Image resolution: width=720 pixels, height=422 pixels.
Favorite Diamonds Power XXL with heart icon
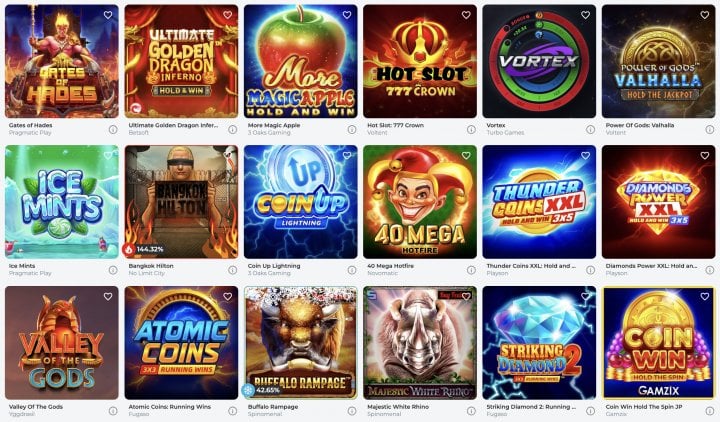pos(705,156)
